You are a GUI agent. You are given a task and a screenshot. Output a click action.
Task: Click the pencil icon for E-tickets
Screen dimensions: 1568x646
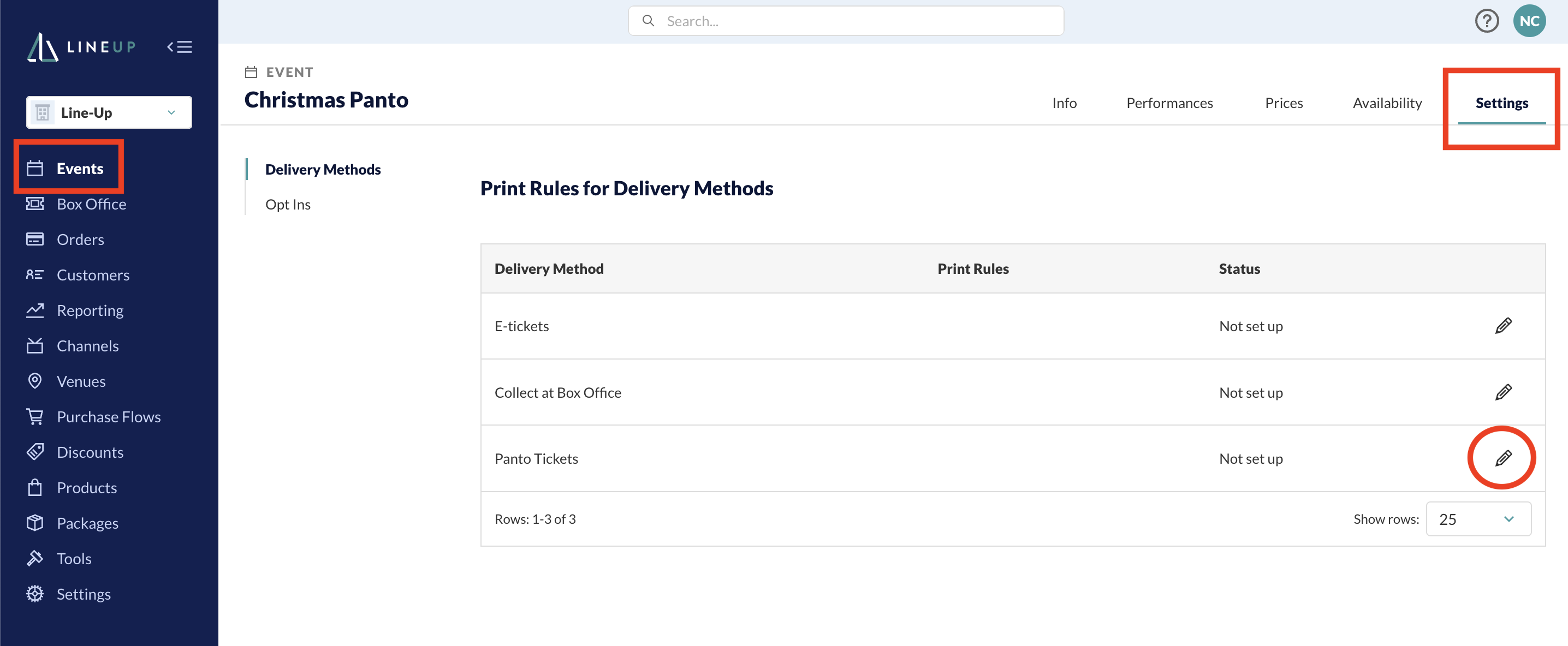1503,326
